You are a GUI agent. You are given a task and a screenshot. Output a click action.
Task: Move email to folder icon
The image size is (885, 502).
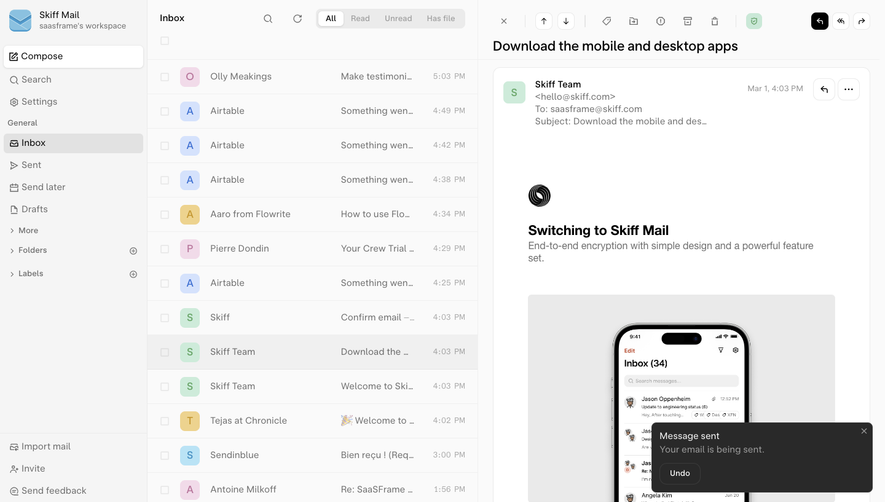(x=633, y=21)
